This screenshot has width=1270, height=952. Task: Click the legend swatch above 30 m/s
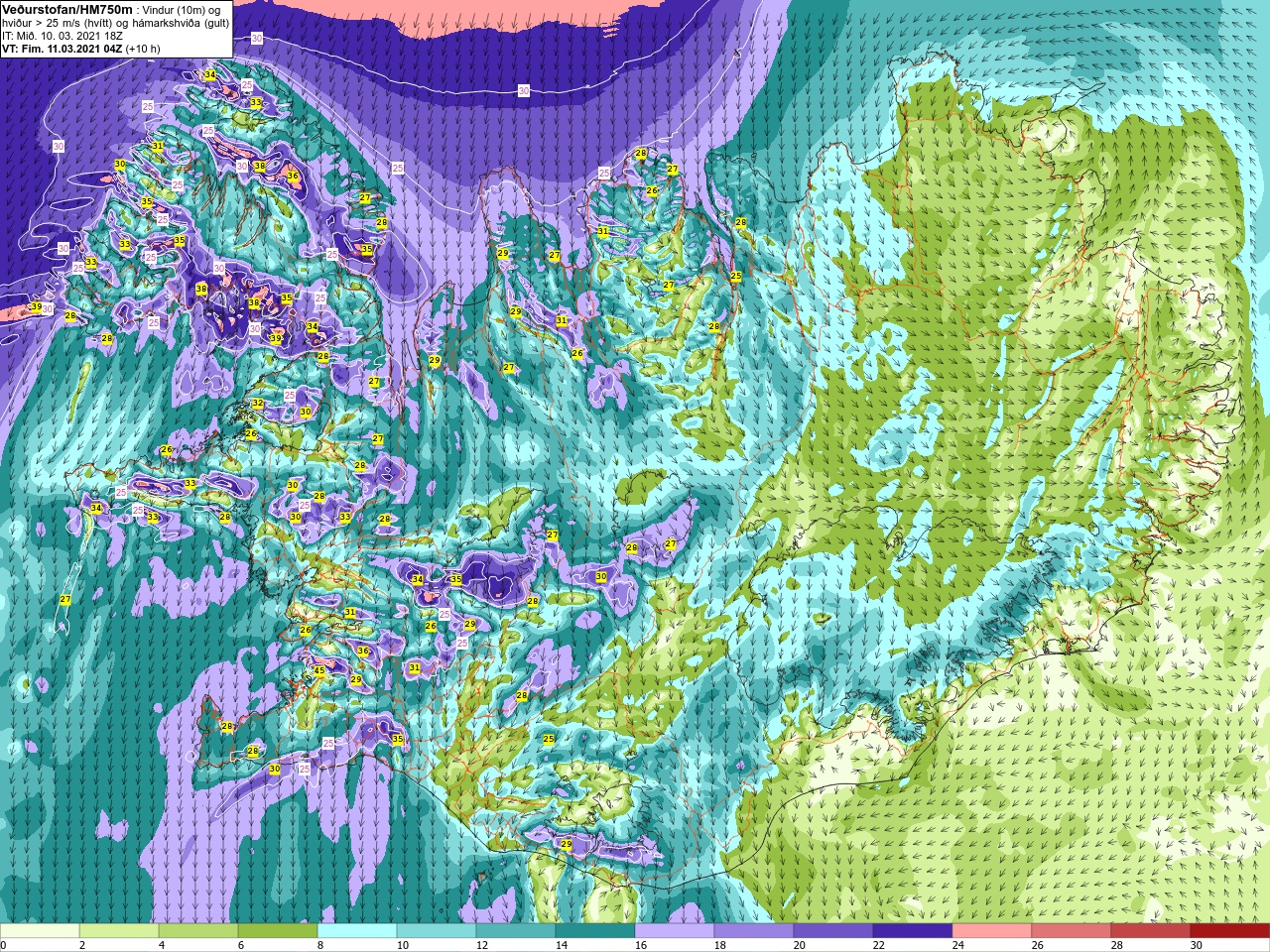pyautogui.click(x=1230, y=932)
